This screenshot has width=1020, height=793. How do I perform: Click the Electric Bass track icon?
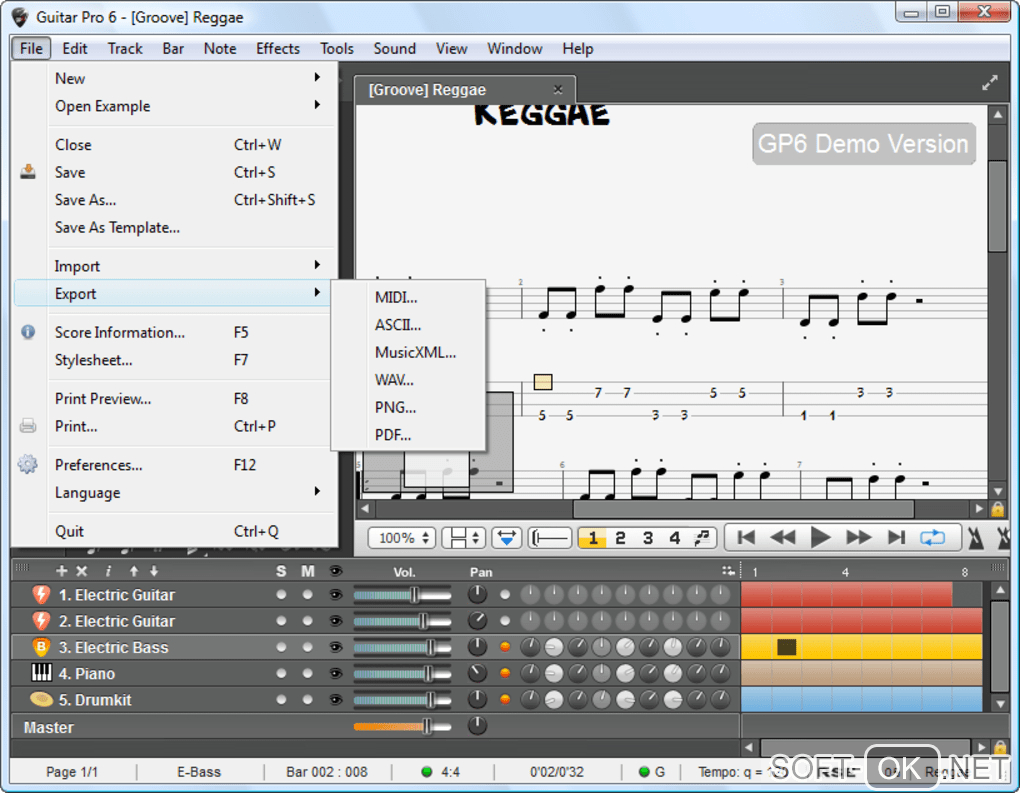pos(42,647)
